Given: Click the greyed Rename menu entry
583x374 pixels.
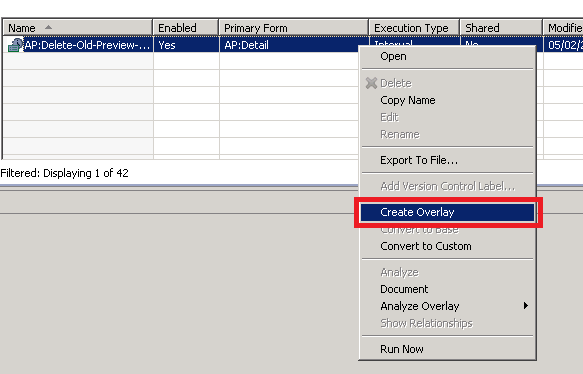Looking at the screenshot, I should 400,134.
